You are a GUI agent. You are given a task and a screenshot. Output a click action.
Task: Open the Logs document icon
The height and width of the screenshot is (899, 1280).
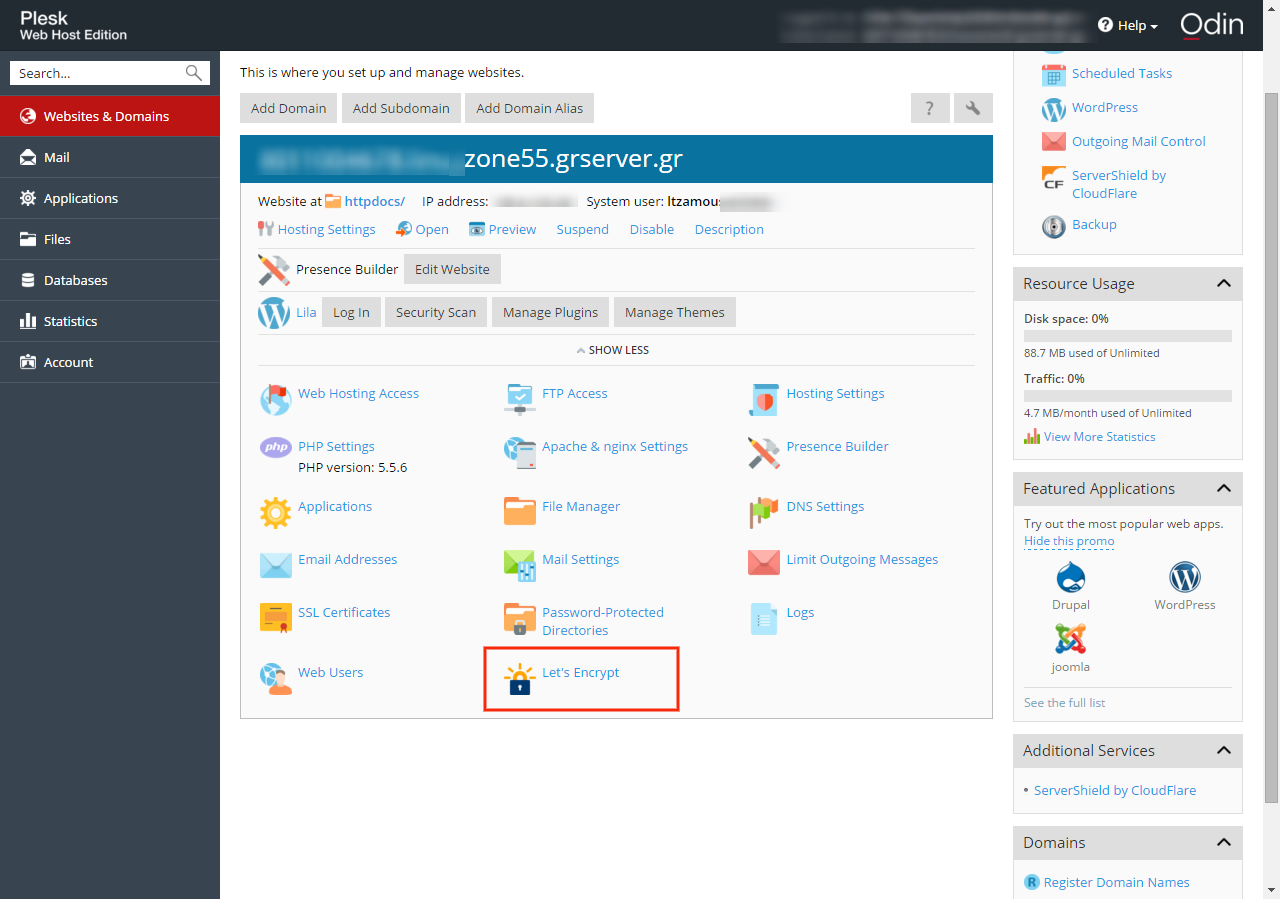(x=764, y=618)
